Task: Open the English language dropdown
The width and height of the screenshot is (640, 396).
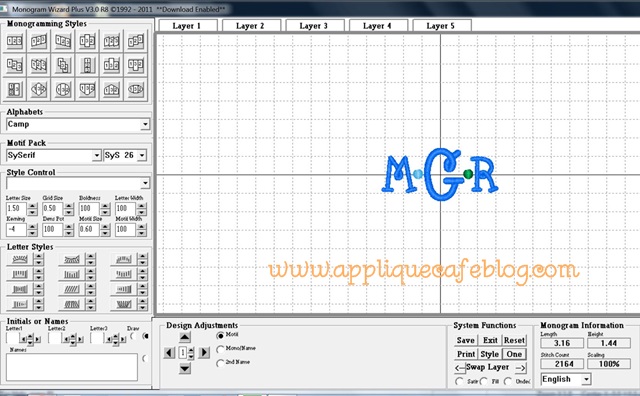Action: tap(566, 379)
